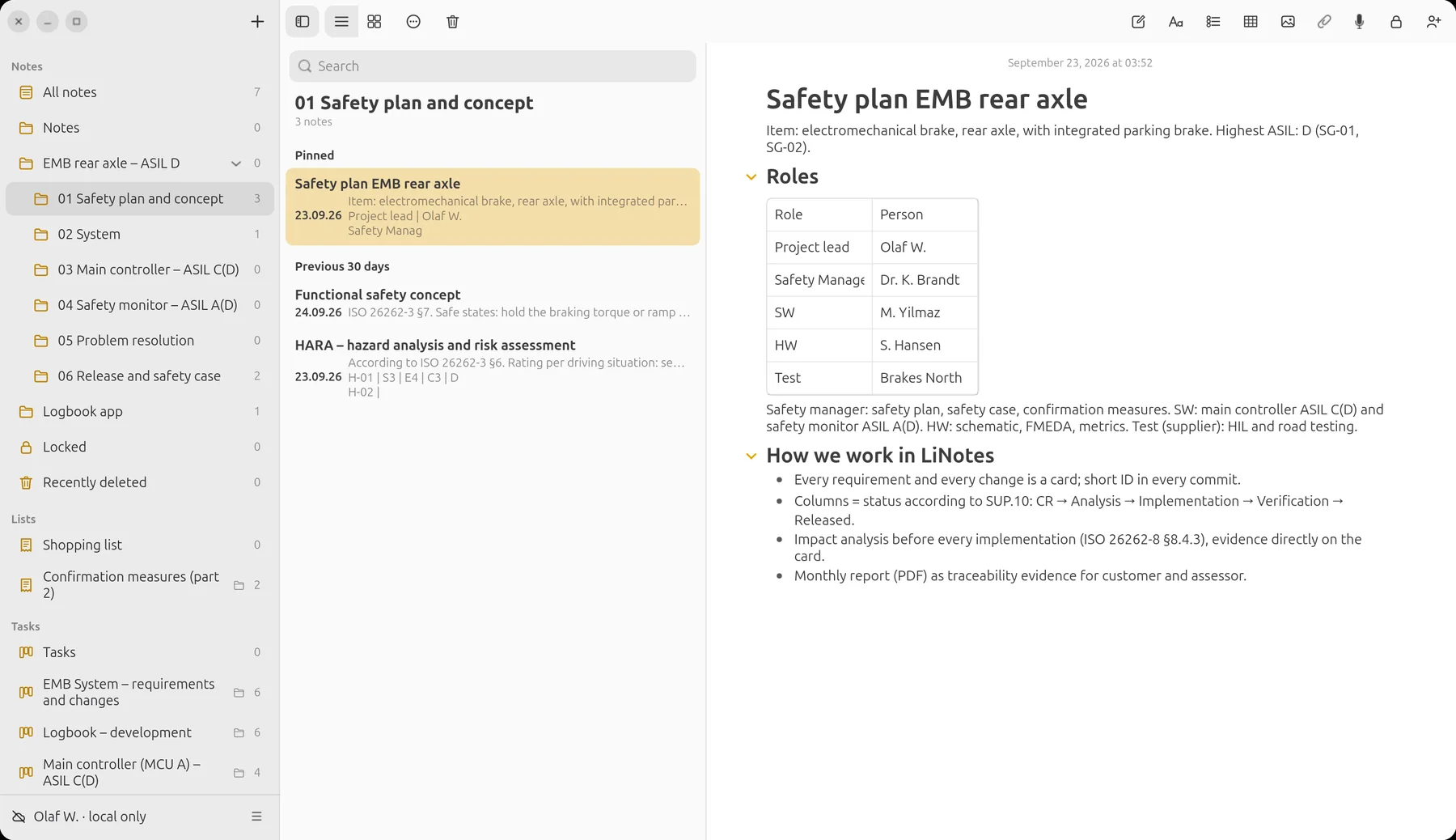Click the note title Safety plan EMB rear axle
The image size is (1456, 840).
click(926, 100)
